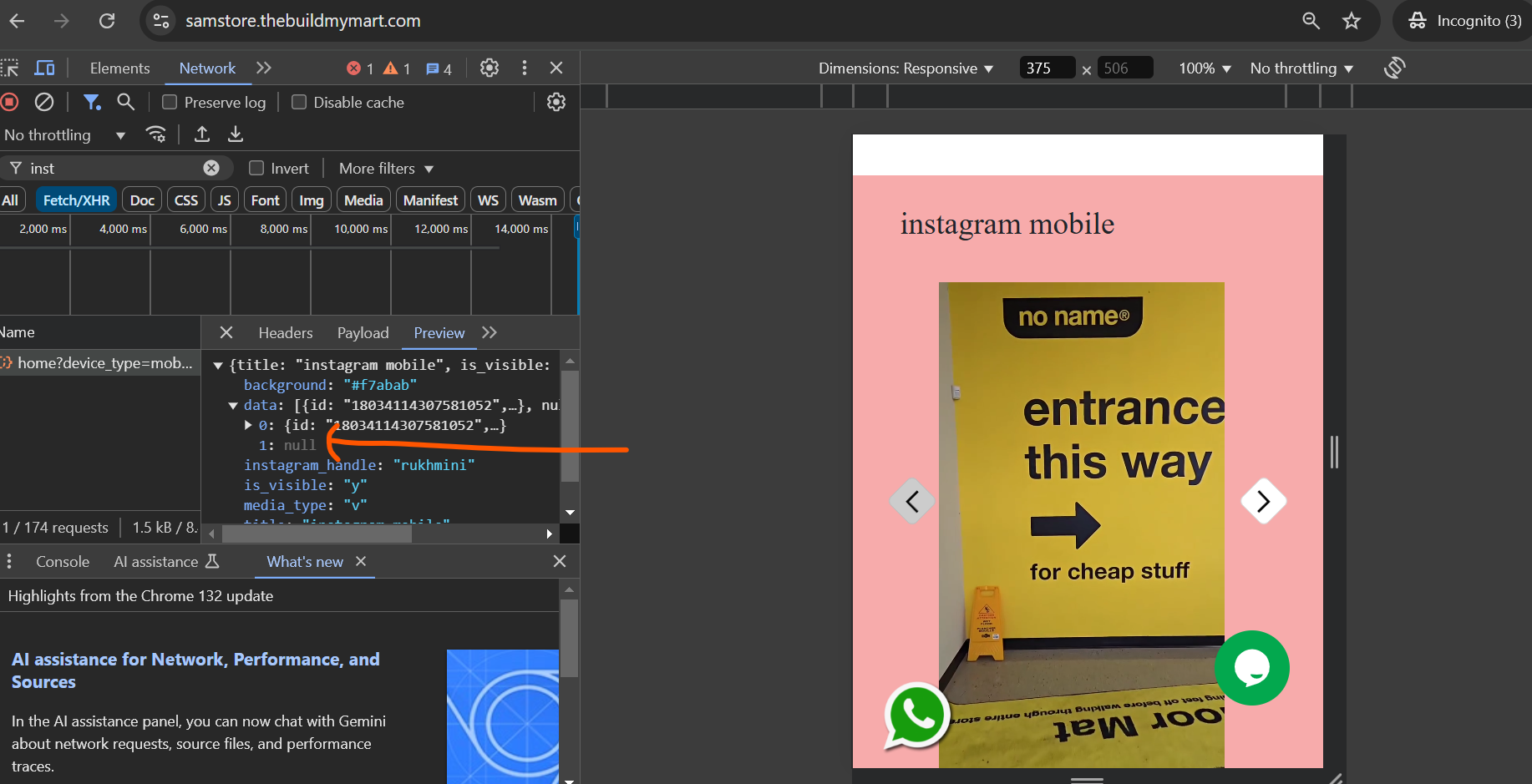This screenshot has width=1532, height=784.
Task: Open network conditions wifi icon
Action: [156, 134]
